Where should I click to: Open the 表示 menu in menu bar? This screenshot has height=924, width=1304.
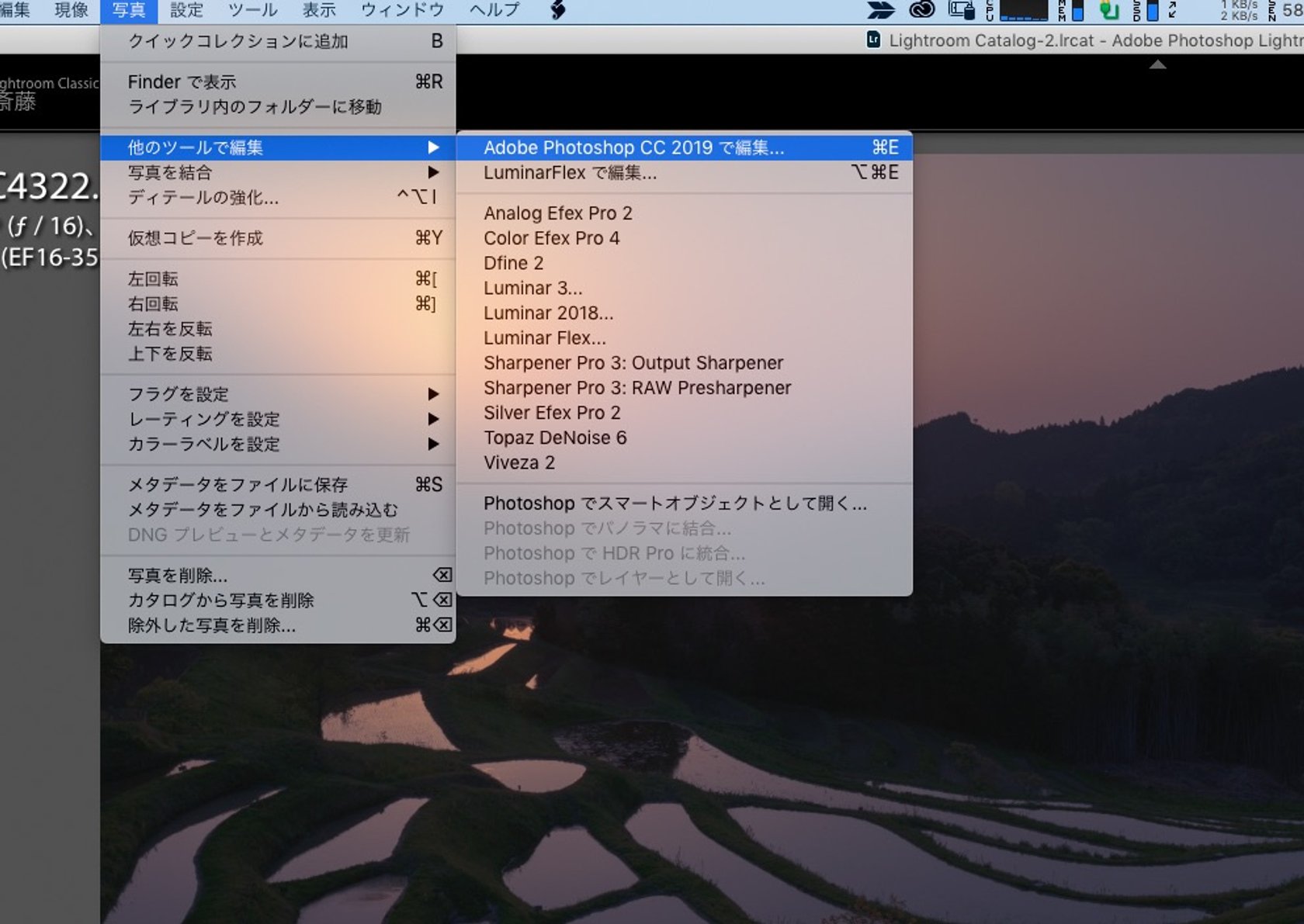click(x=319, y=11)
